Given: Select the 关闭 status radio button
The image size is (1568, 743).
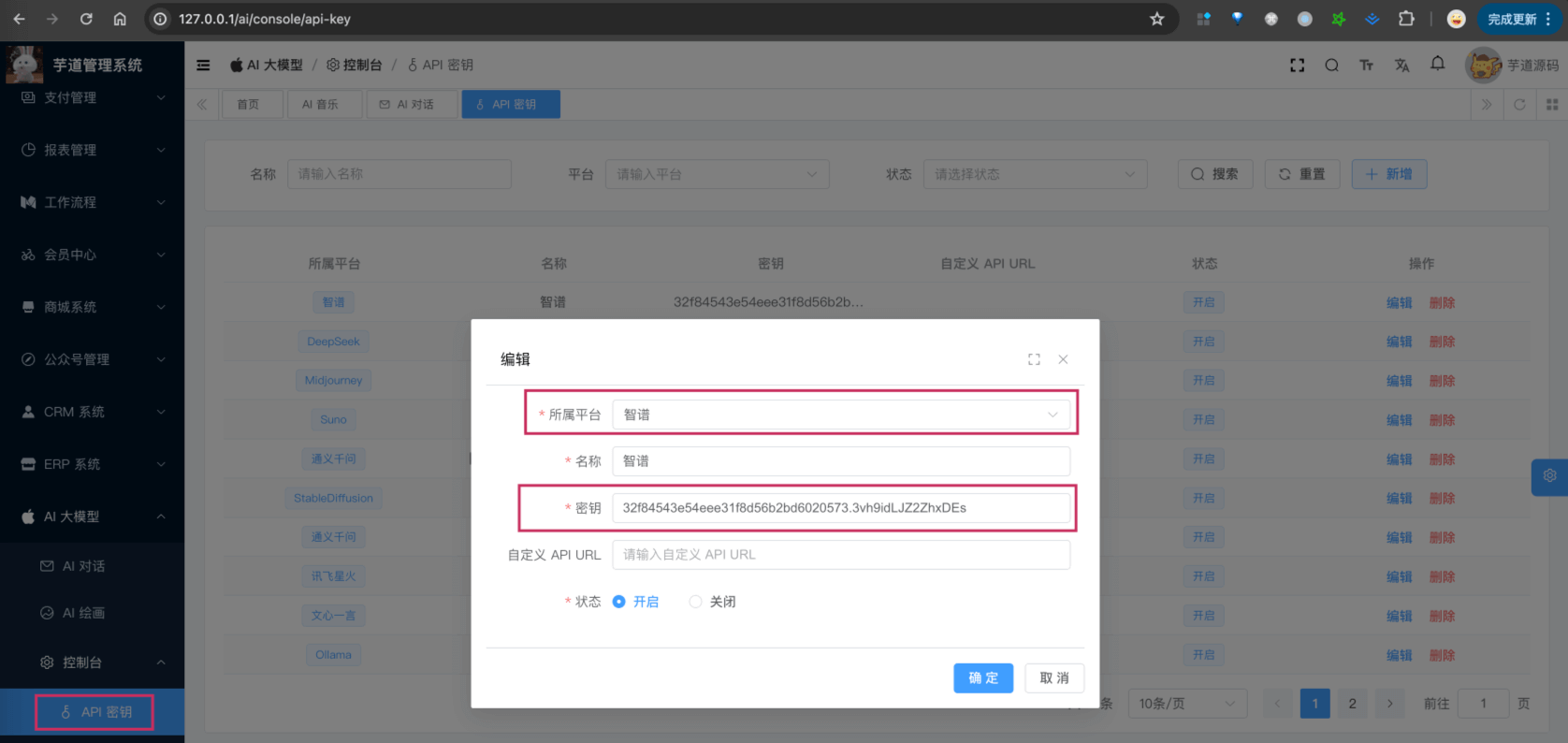Looking at the screenshot, I should tap(695, 602).
